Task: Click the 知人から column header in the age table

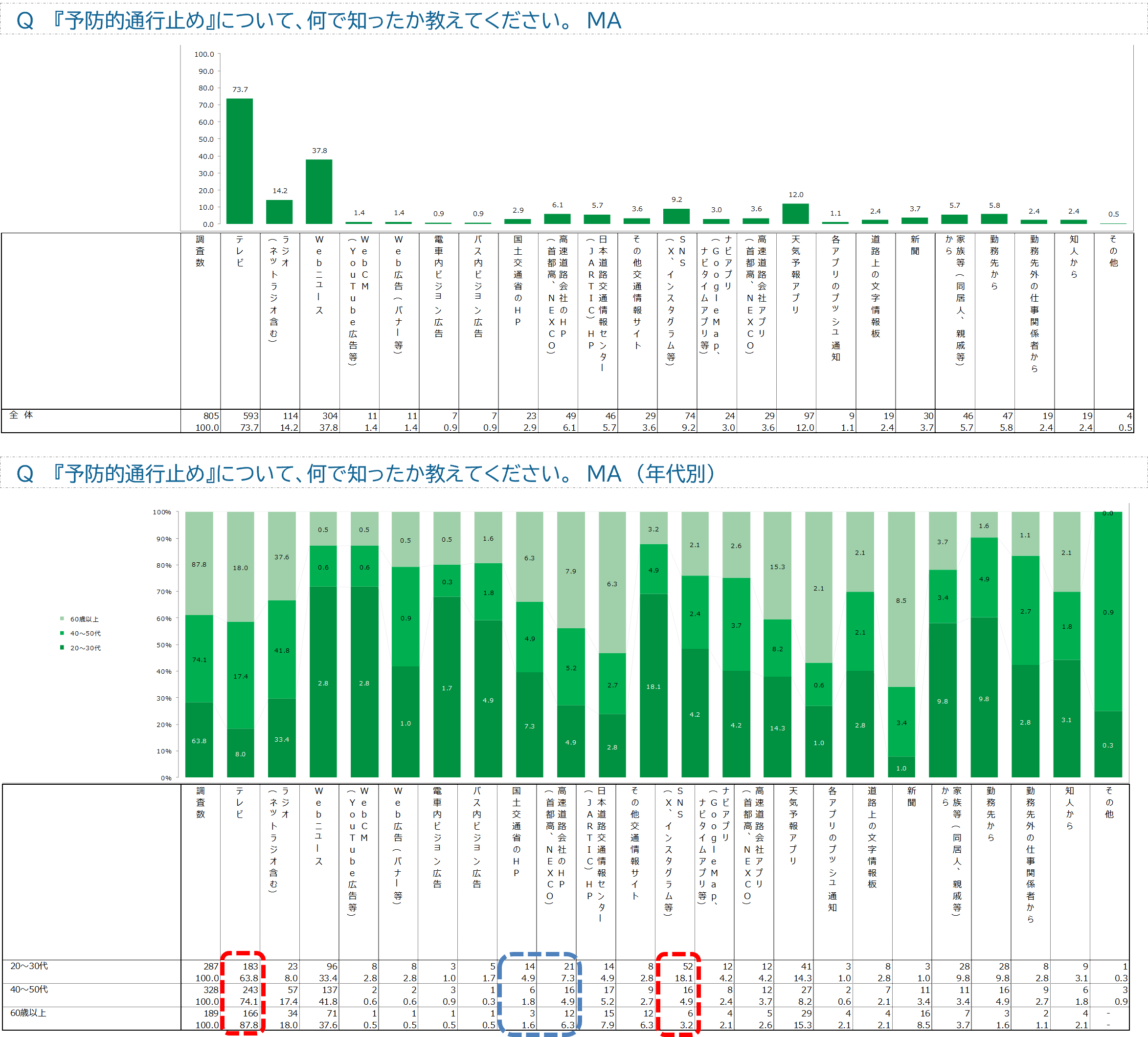Action: (1070, 808)
